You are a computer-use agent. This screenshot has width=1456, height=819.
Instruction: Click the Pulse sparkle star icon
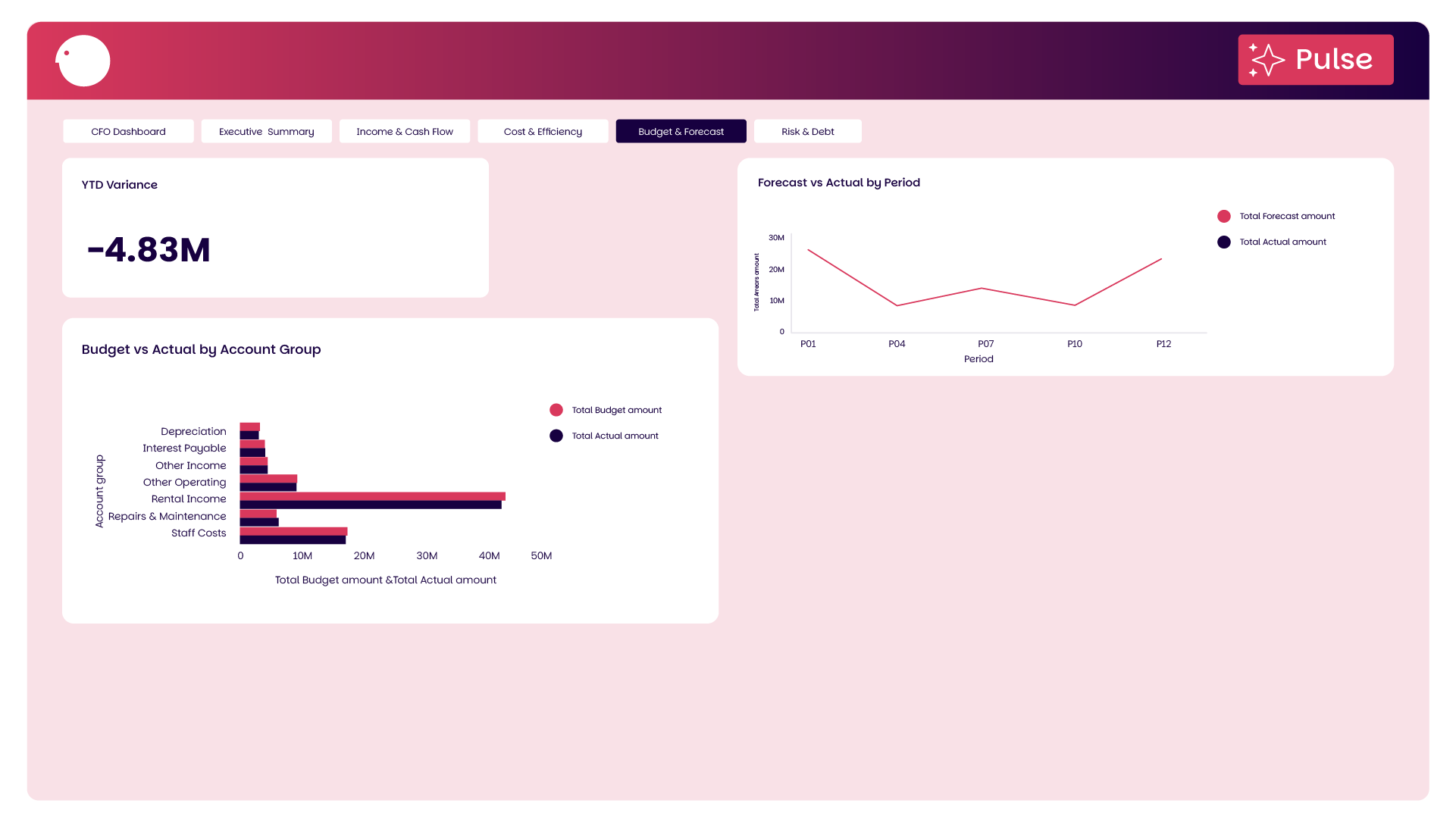point(1267,60)
